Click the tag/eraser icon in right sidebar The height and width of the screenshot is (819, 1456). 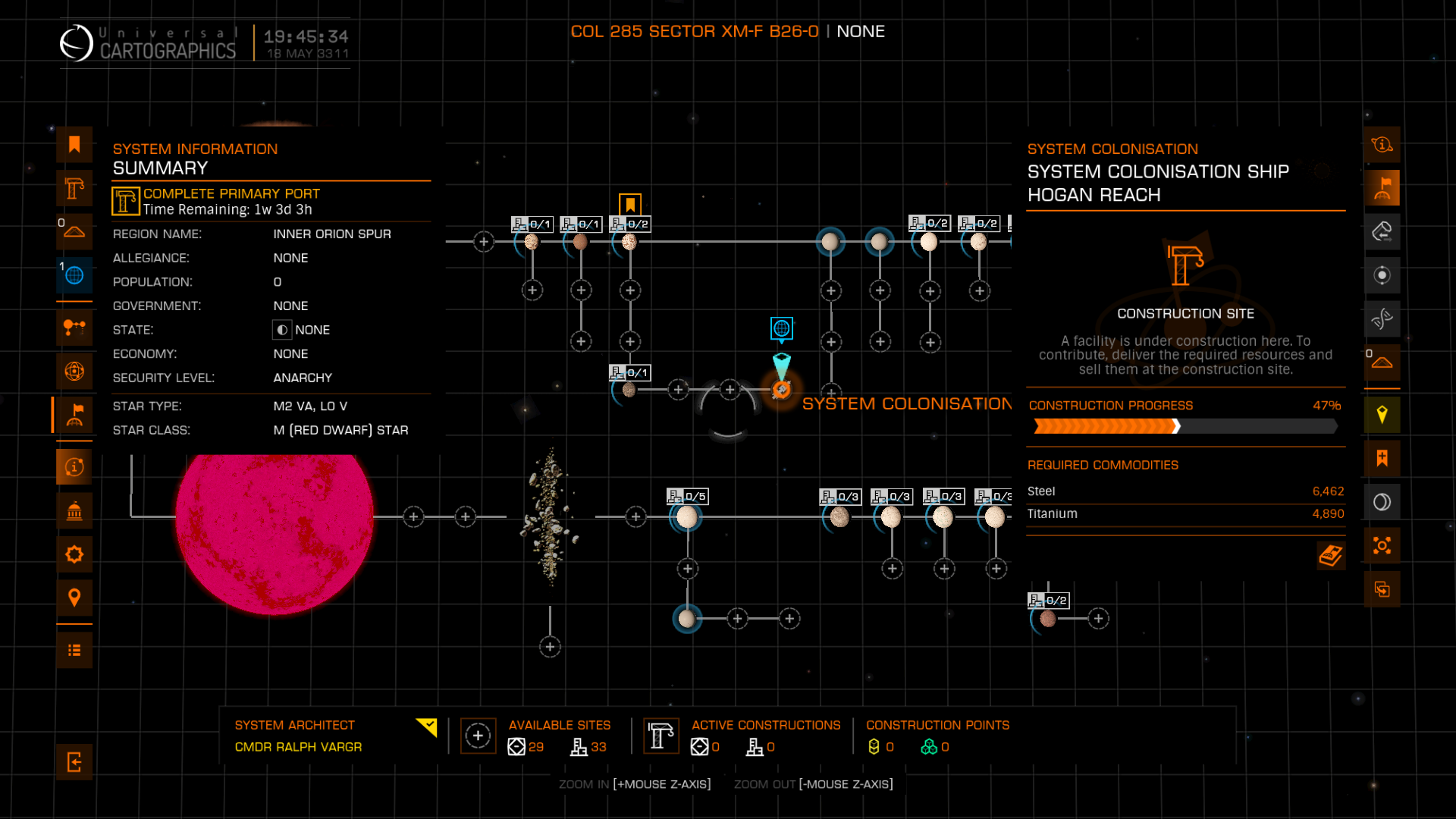1382,231
